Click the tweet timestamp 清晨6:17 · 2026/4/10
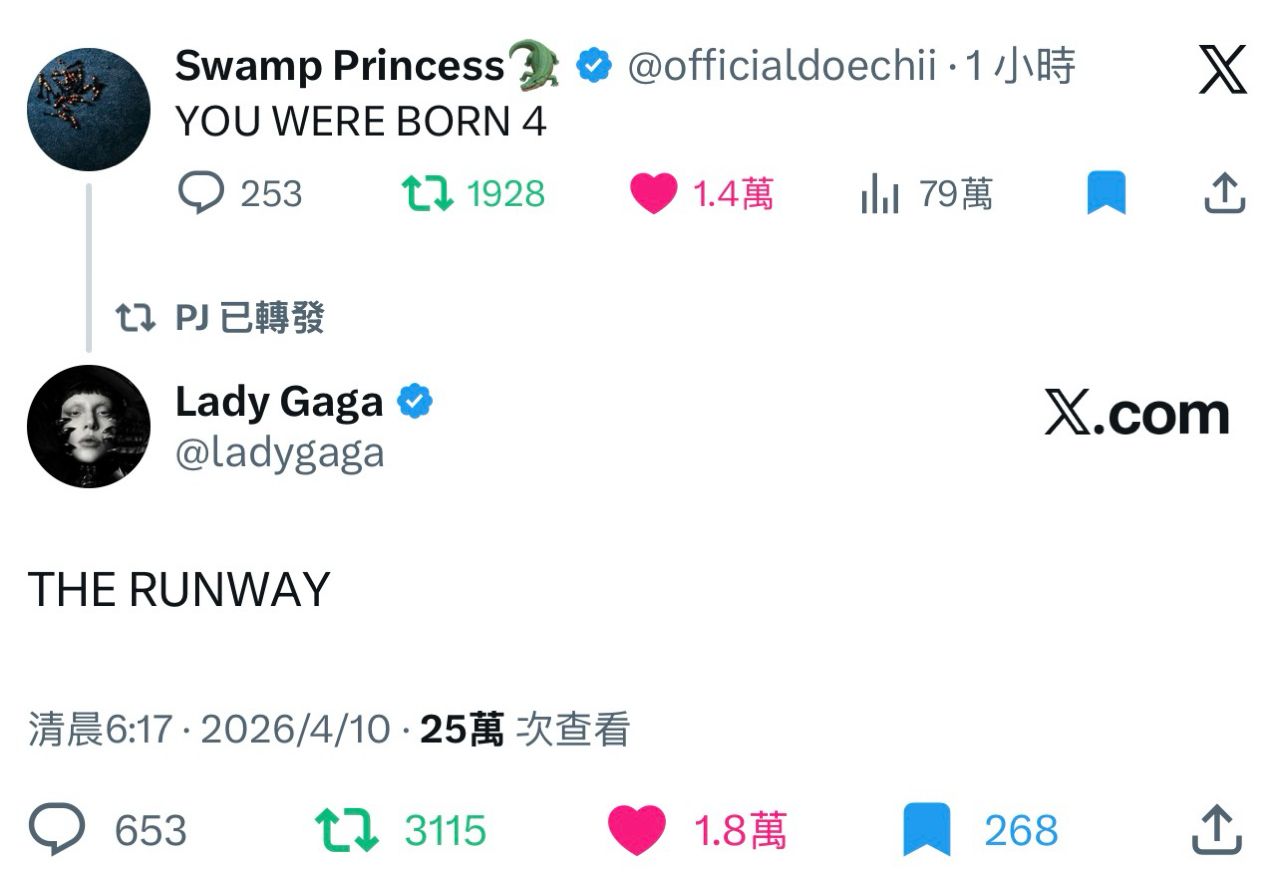Screen dimensions: 1280x887 209,730
